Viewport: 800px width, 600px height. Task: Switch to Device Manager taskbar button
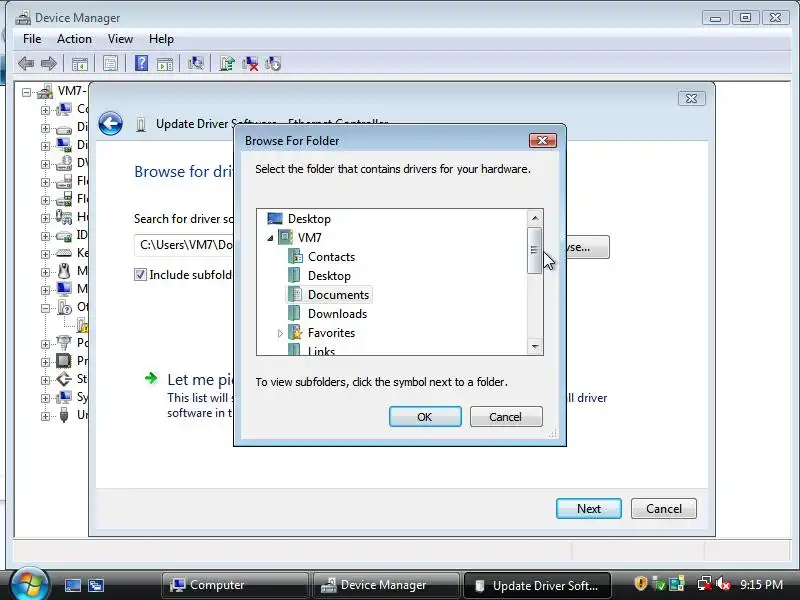(386, 585)
